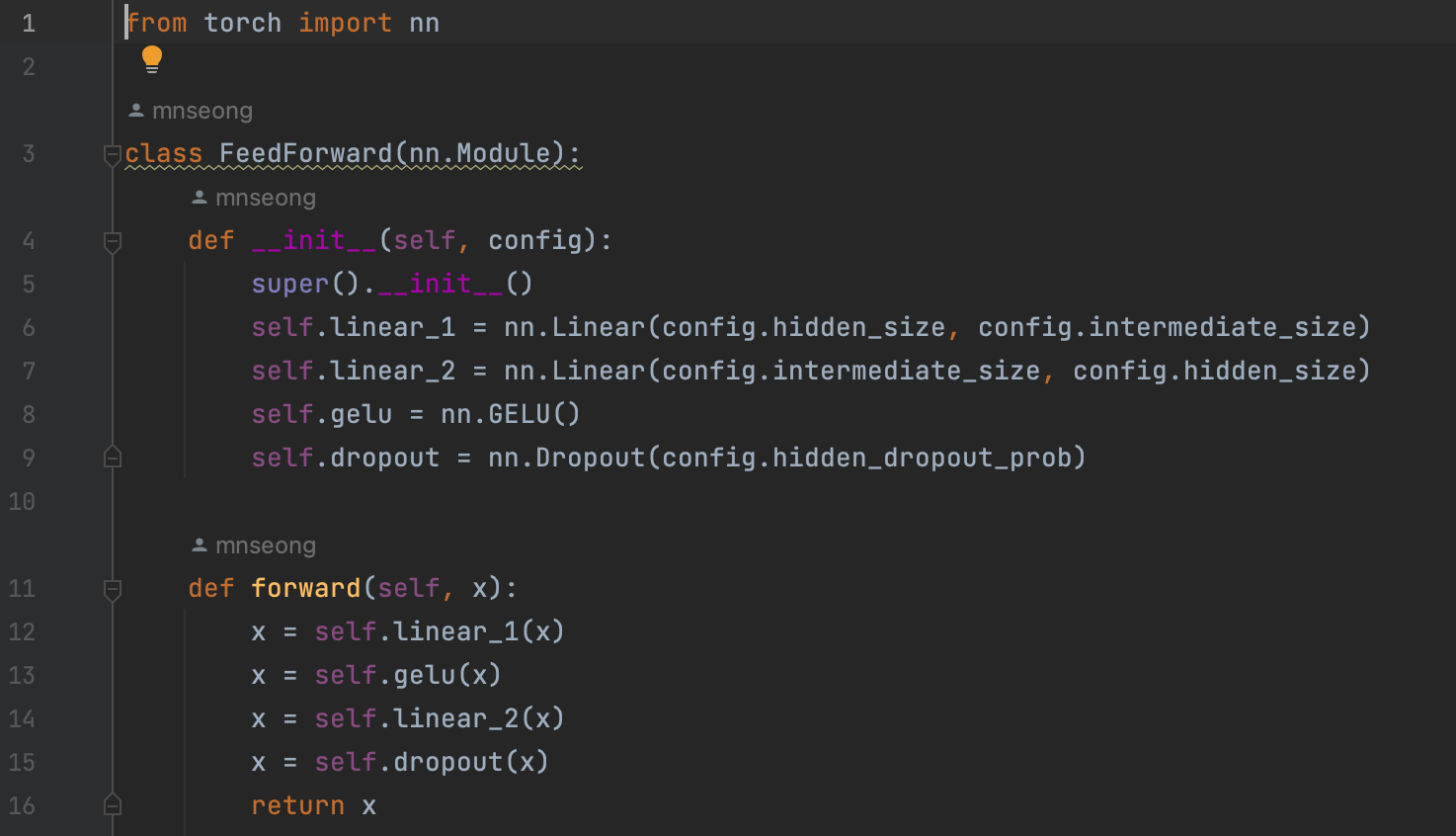Click 'self.dropout(x)' call on line 15

[x=433, y=762]
